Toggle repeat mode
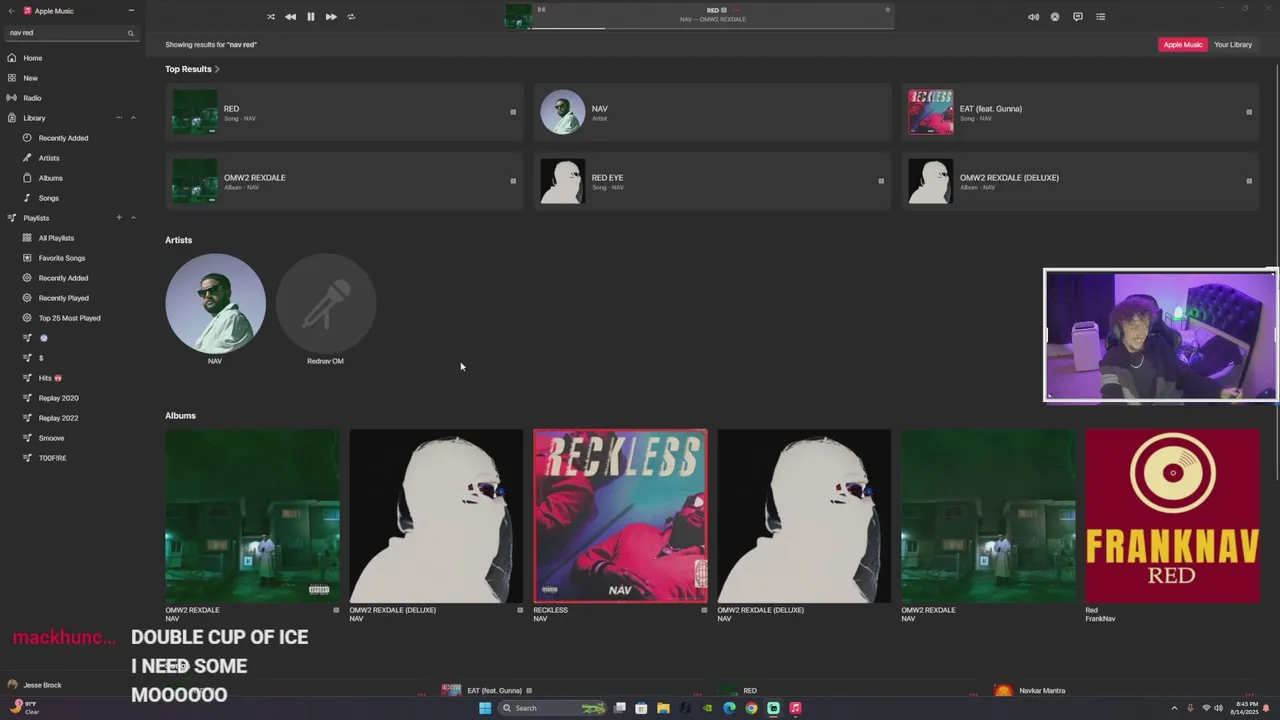The width and height of the screenshot is (1280, 720). 351,17
